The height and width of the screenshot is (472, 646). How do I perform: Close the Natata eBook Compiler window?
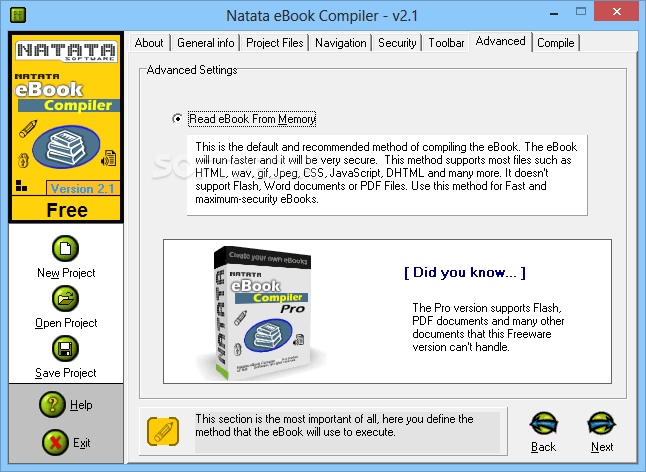click(617, 12)
